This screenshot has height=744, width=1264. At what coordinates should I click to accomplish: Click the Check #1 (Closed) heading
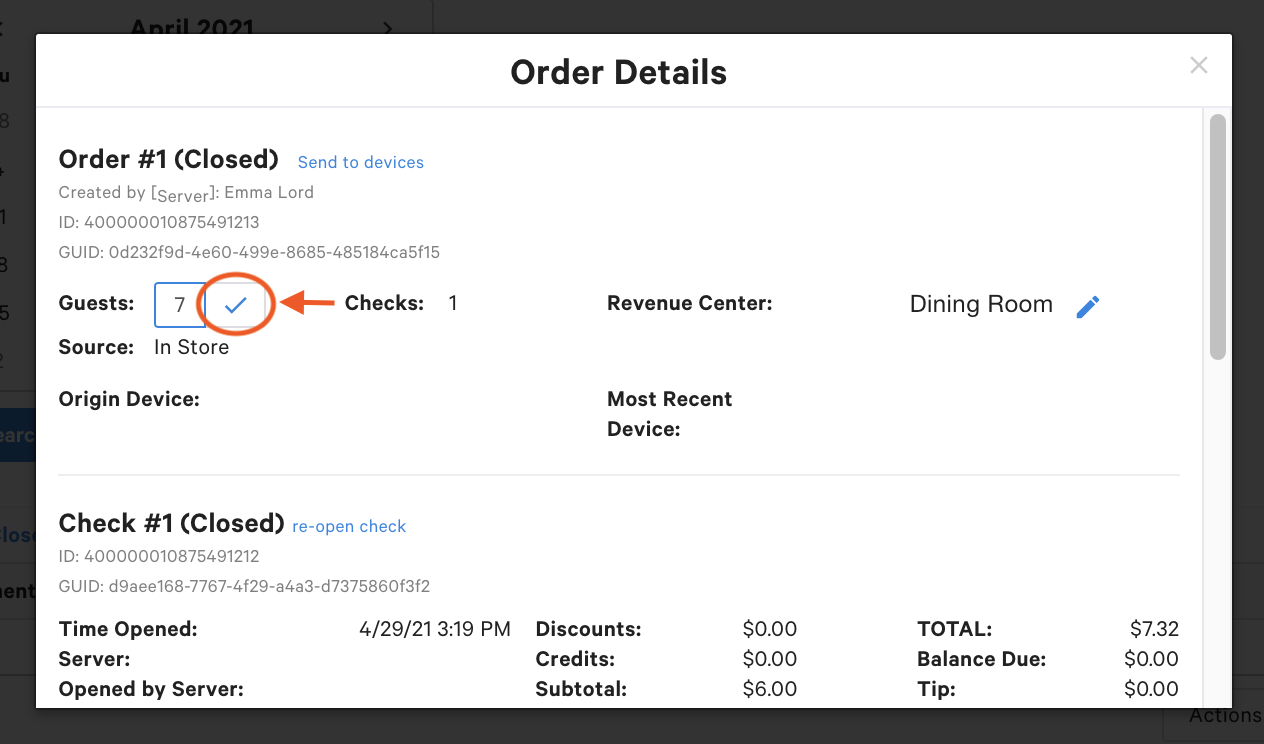[x=172, y=524]
